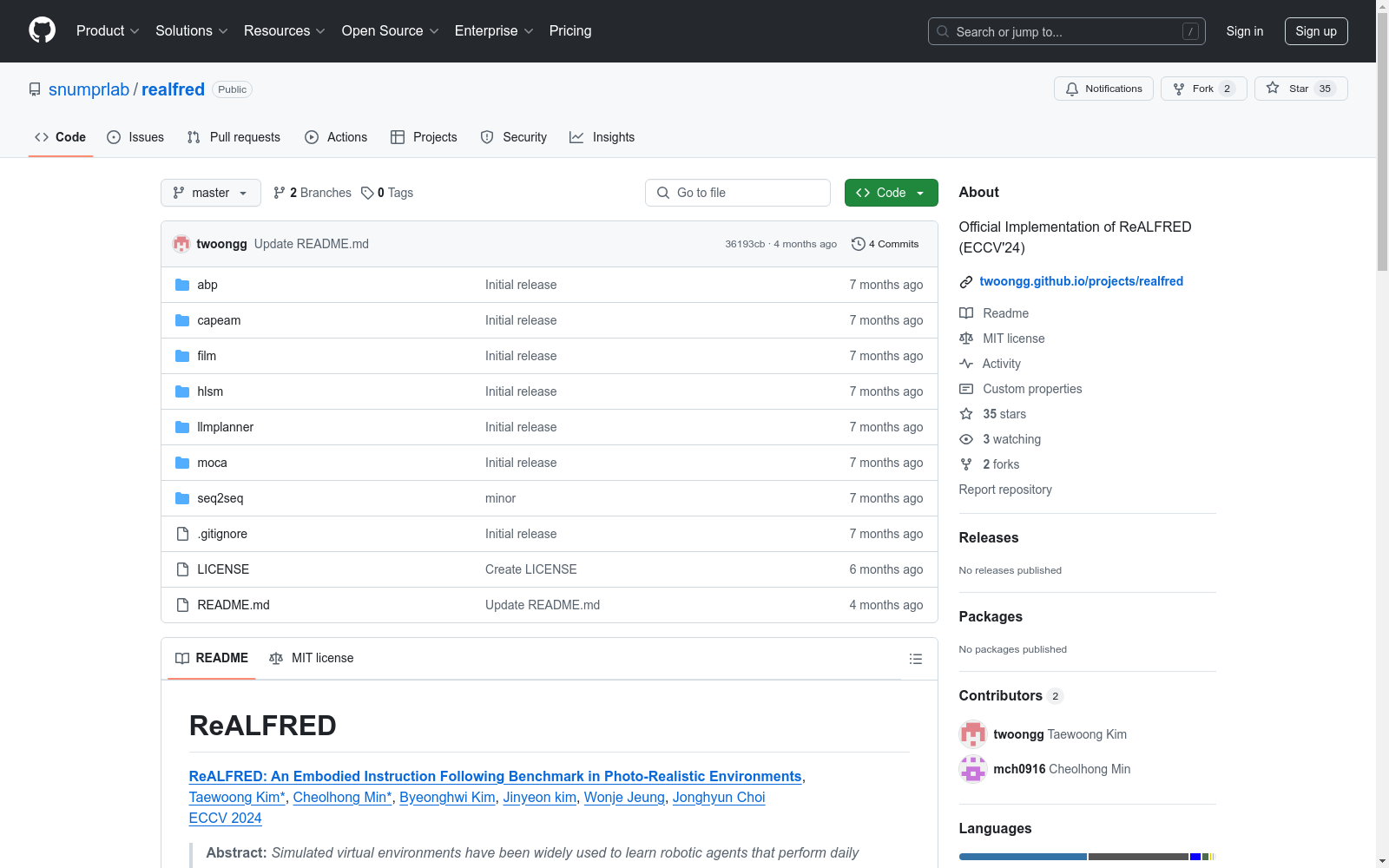This screenshot has width=1389, height=868.
Task: Expand the Resources menu
Action: click(x=284, y=31)
